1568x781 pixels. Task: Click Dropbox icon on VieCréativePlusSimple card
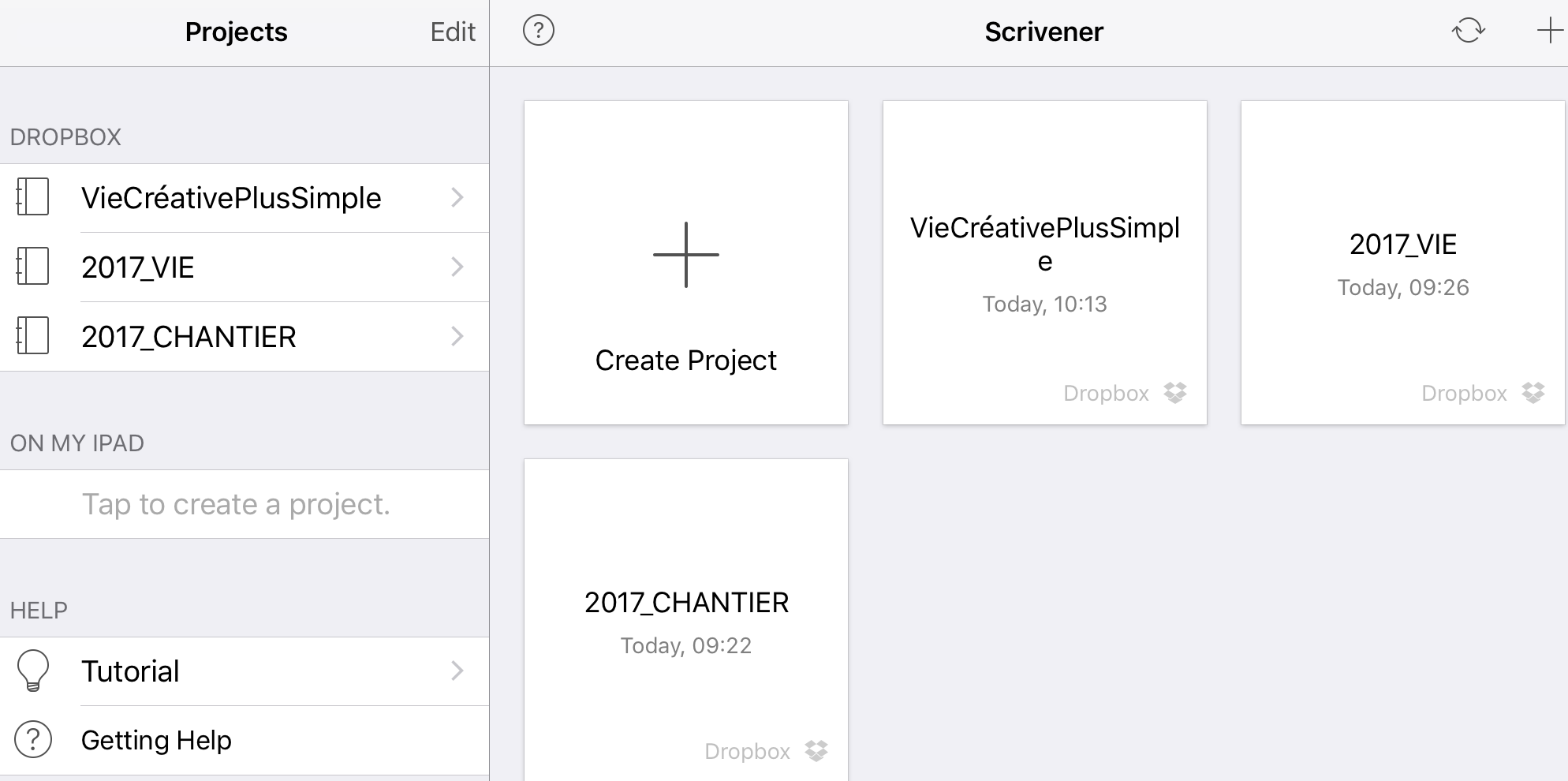coord(1175,393)
